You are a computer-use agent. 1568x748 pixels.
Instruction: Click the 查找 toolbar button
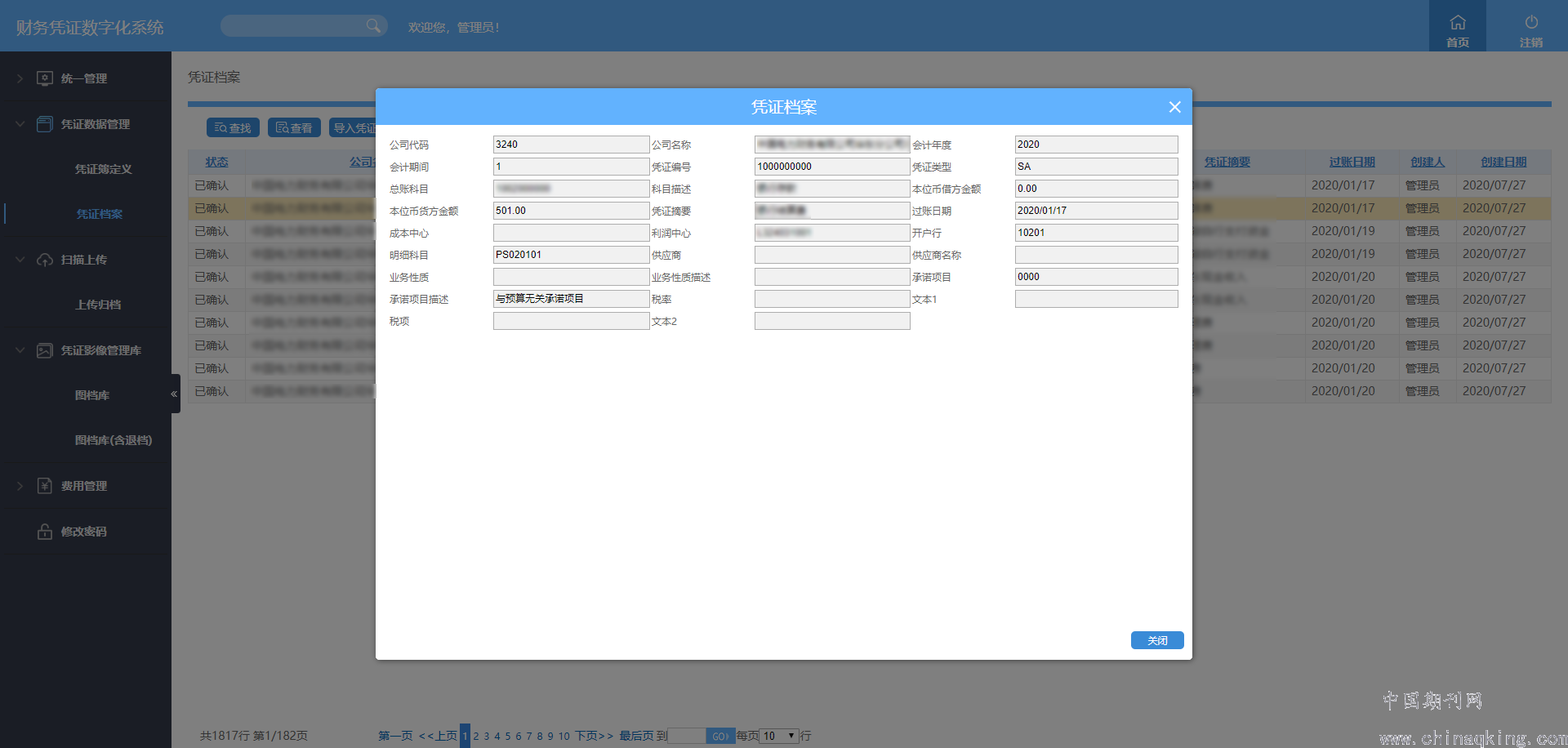click(233, 127)
